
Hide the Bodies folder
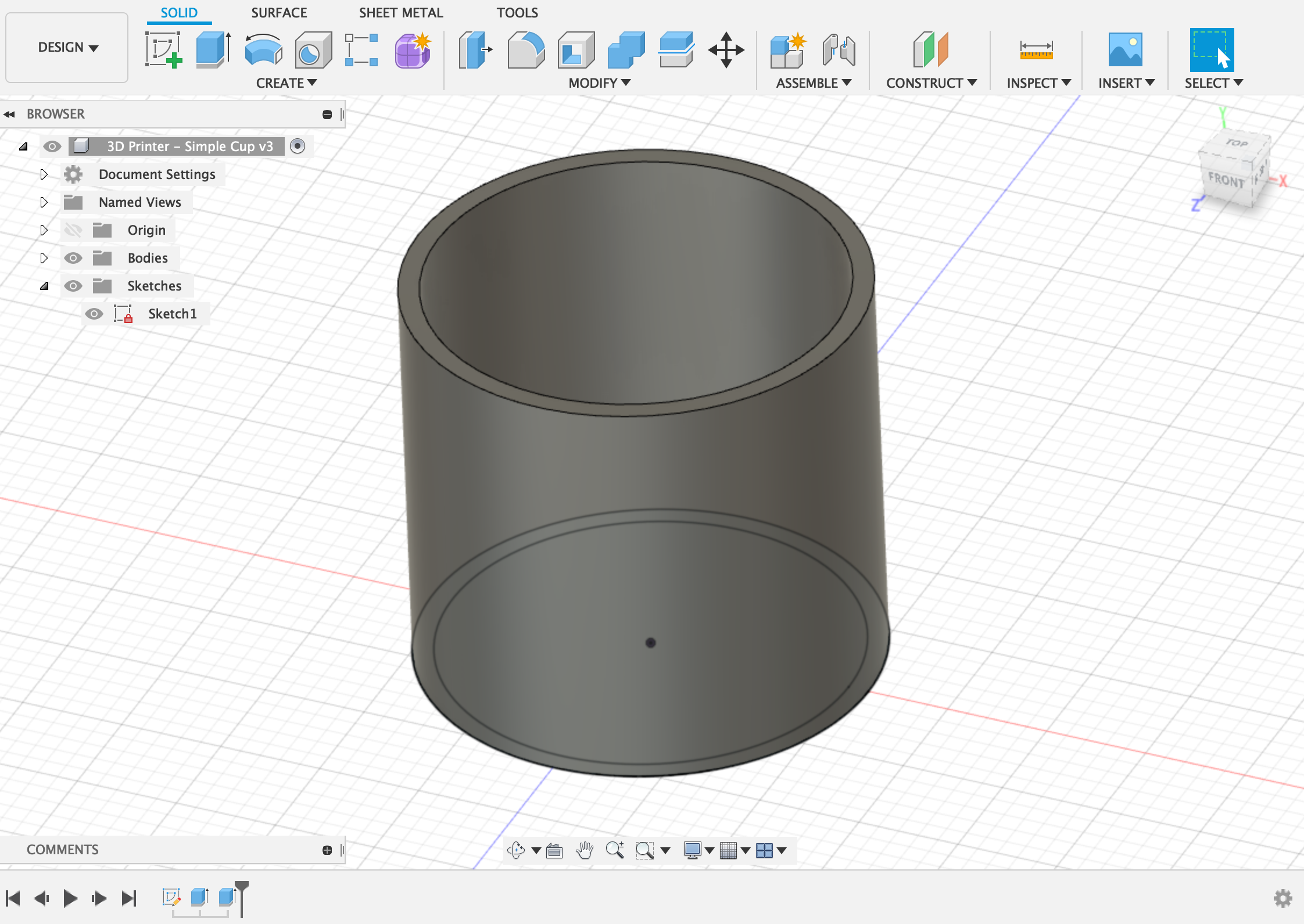73,258
